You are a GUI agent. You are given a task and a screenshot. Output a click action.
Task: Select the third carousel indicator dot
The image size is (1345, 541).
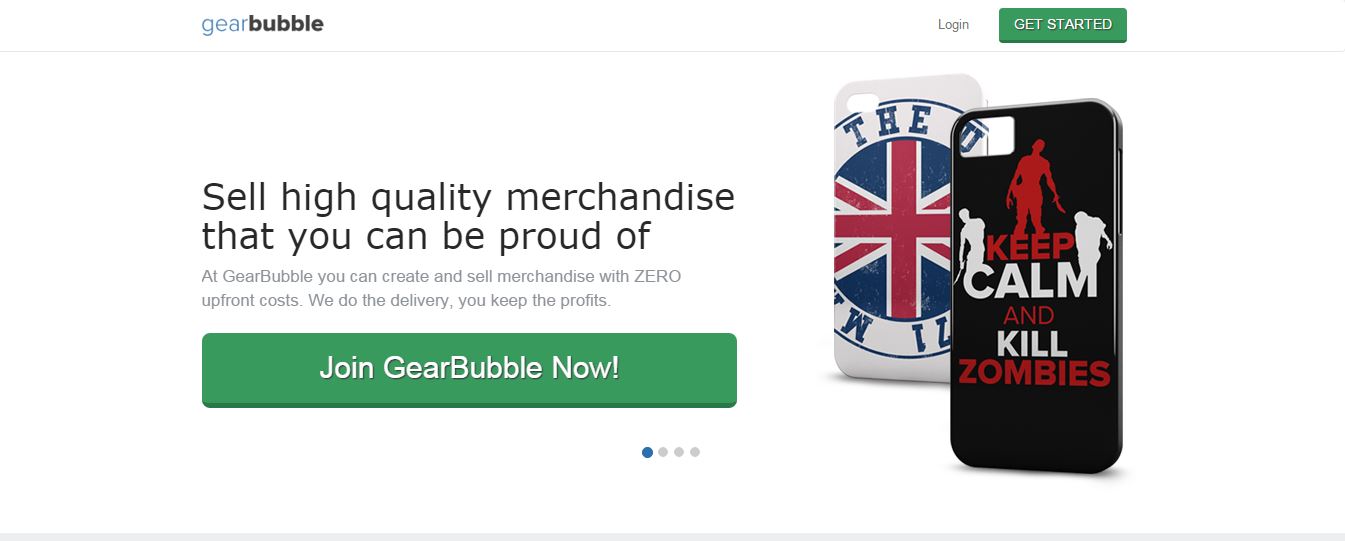[x=679, y=452]
